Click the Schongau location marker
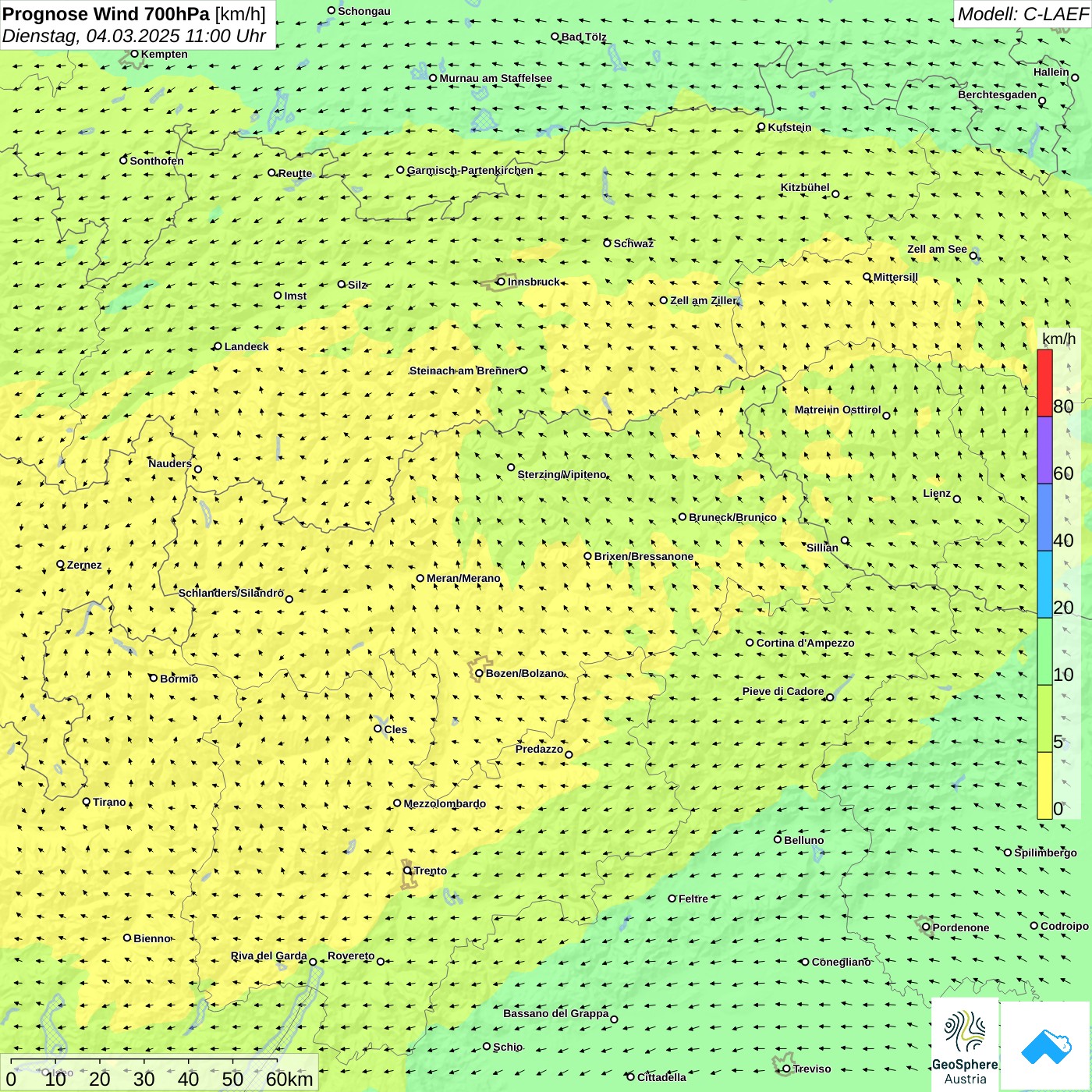Viewport: 1092px width, 1092px height. click(331, 10)
